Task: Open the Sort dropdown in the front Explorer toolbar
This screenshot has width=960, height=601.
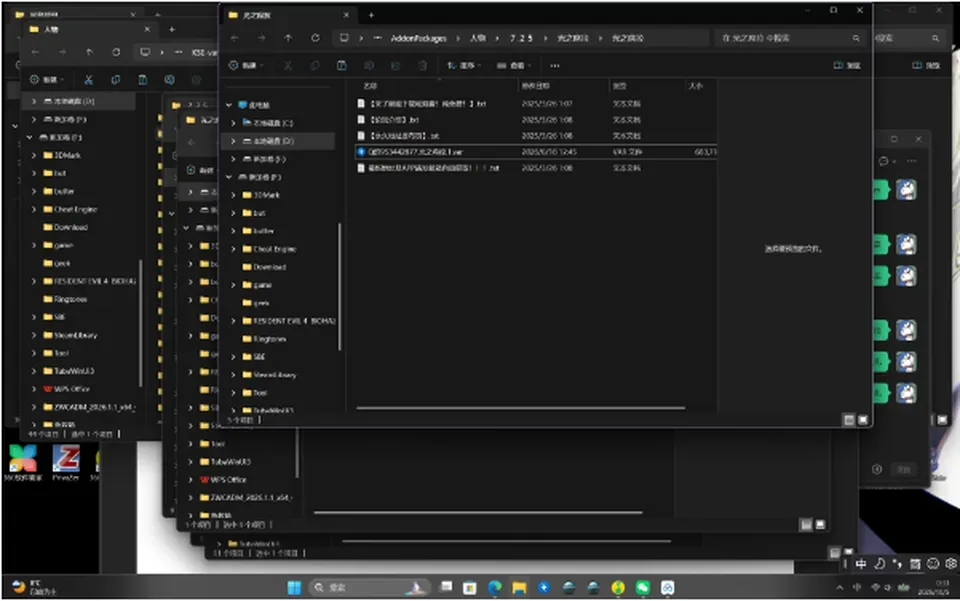Action: [463, 65]
